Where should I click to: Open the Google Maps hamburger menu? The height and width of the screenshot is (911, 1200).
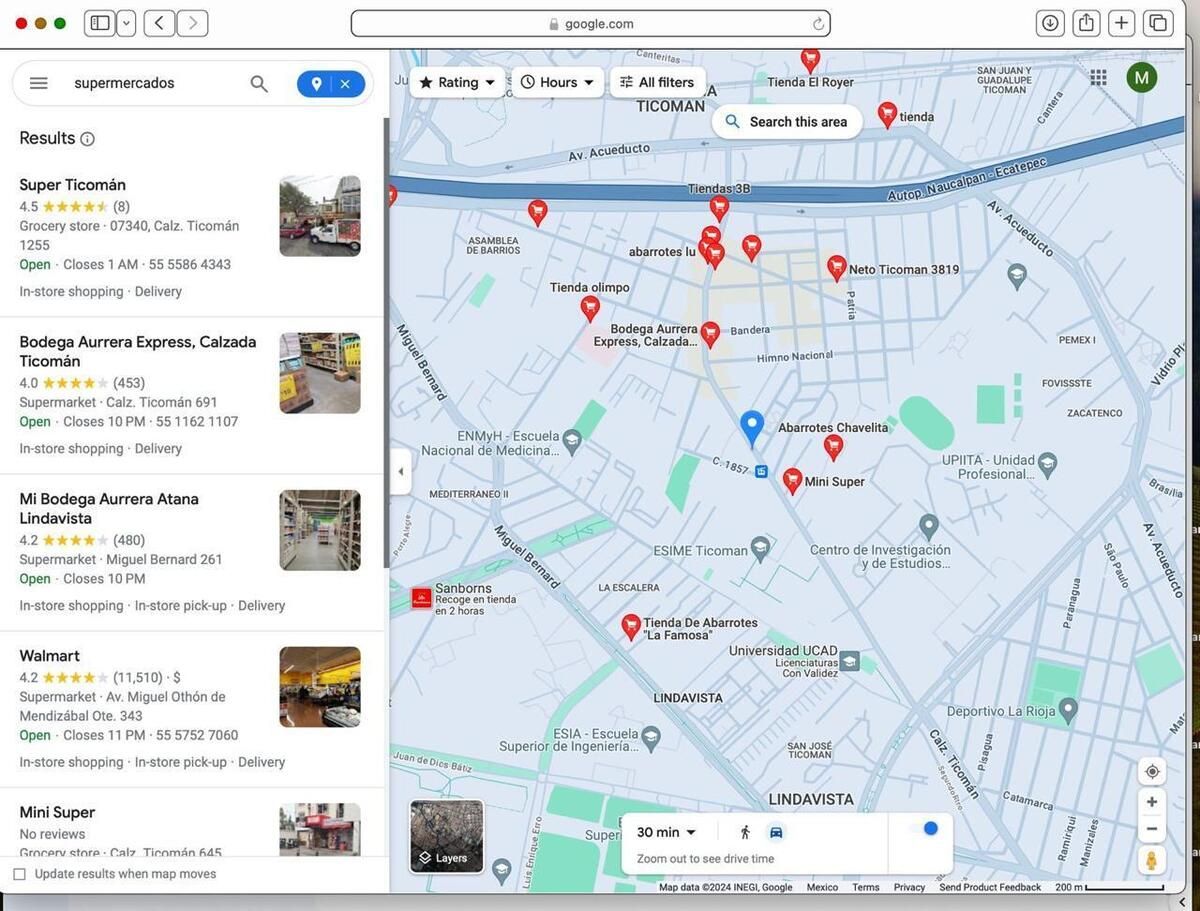pos(39,83)
